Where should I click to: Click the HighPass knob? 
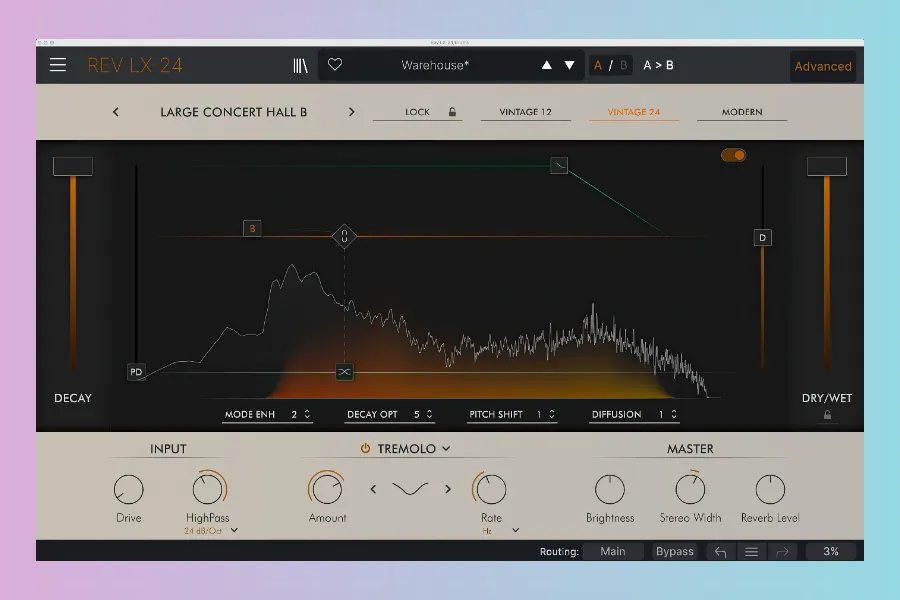pyautogui.click(x=208, y=489)
